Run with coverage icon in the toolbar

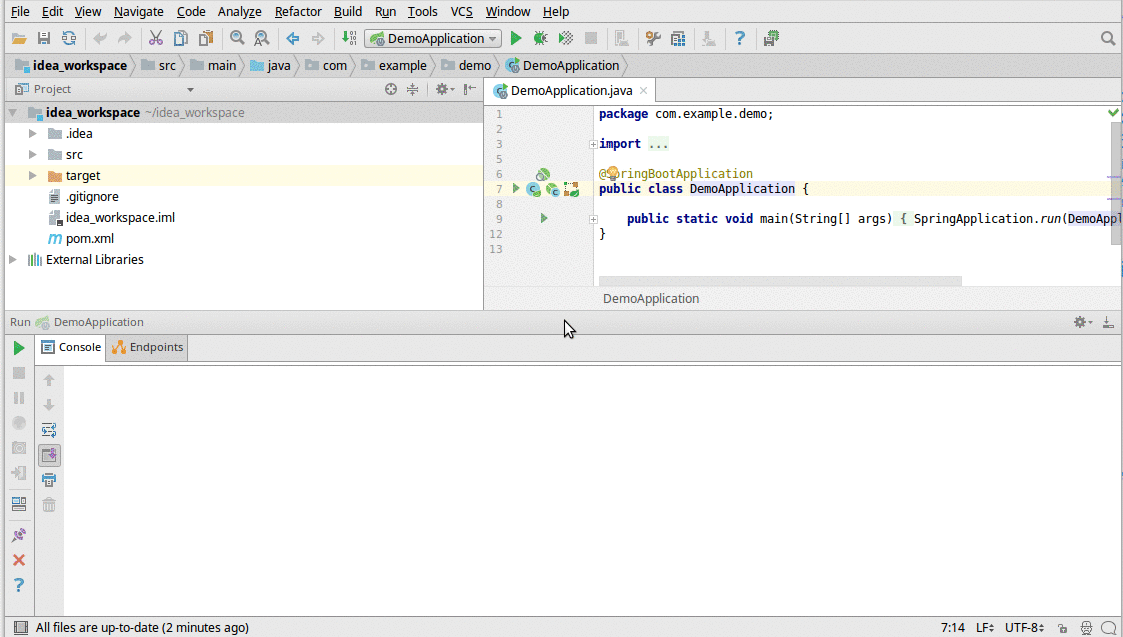(566, 39)
